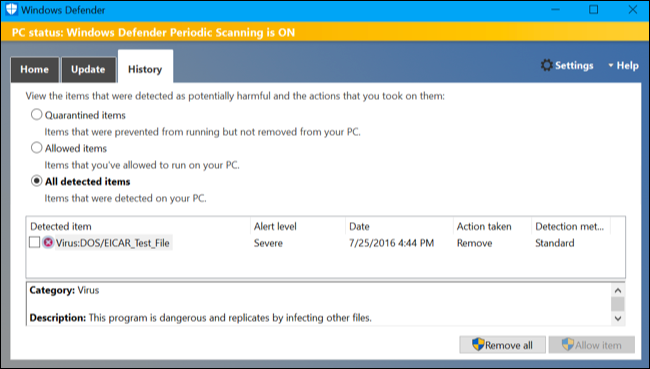Maximize the Windows Defender window
The width and height of the screenshot is (650, 369).
coord(594,10)
